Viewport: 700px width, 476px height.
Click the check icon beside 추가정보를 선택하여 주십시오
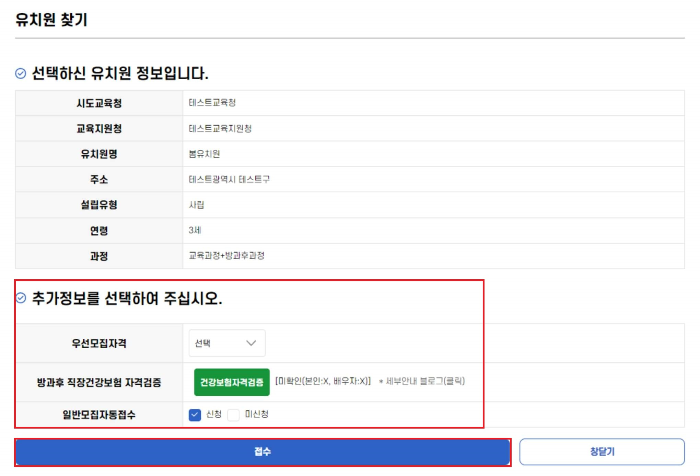(x=21, y=298)
